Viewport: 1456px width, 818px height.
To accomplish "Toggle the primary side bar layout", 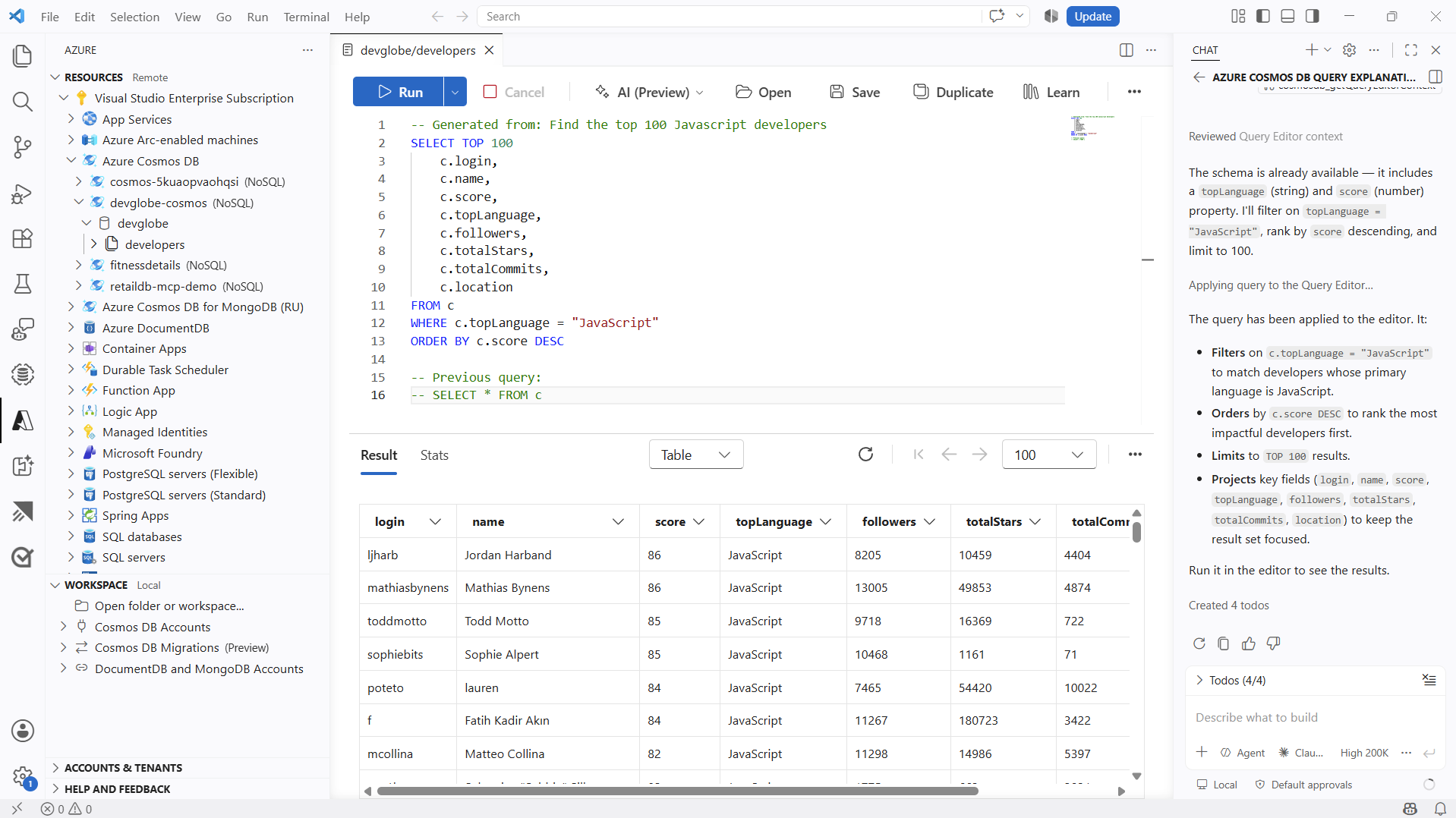I will point(1263,16).
